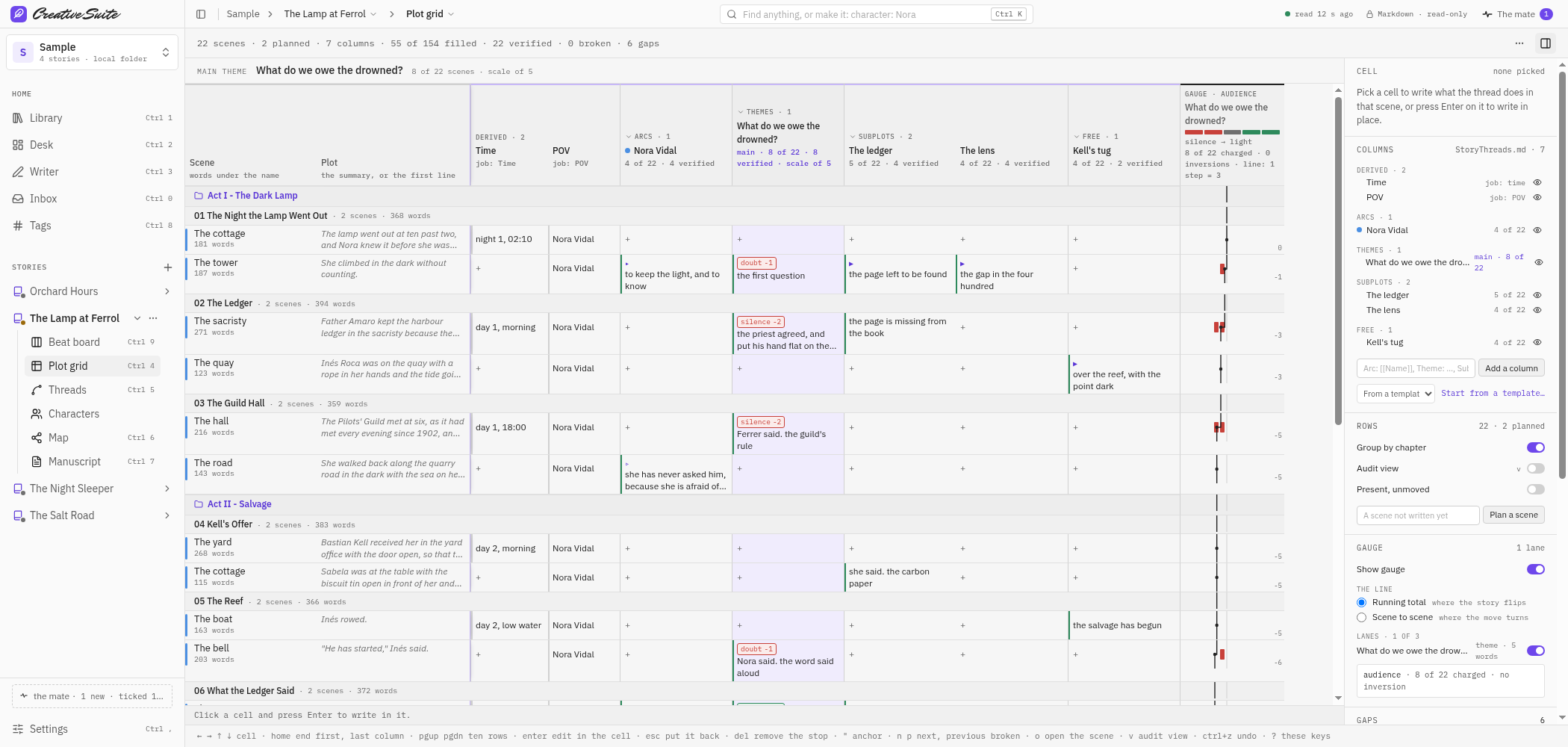Hide Kell's tug column eye icon
Viewport: 1568px width, 747px height.
click(x=1537, y=342)
